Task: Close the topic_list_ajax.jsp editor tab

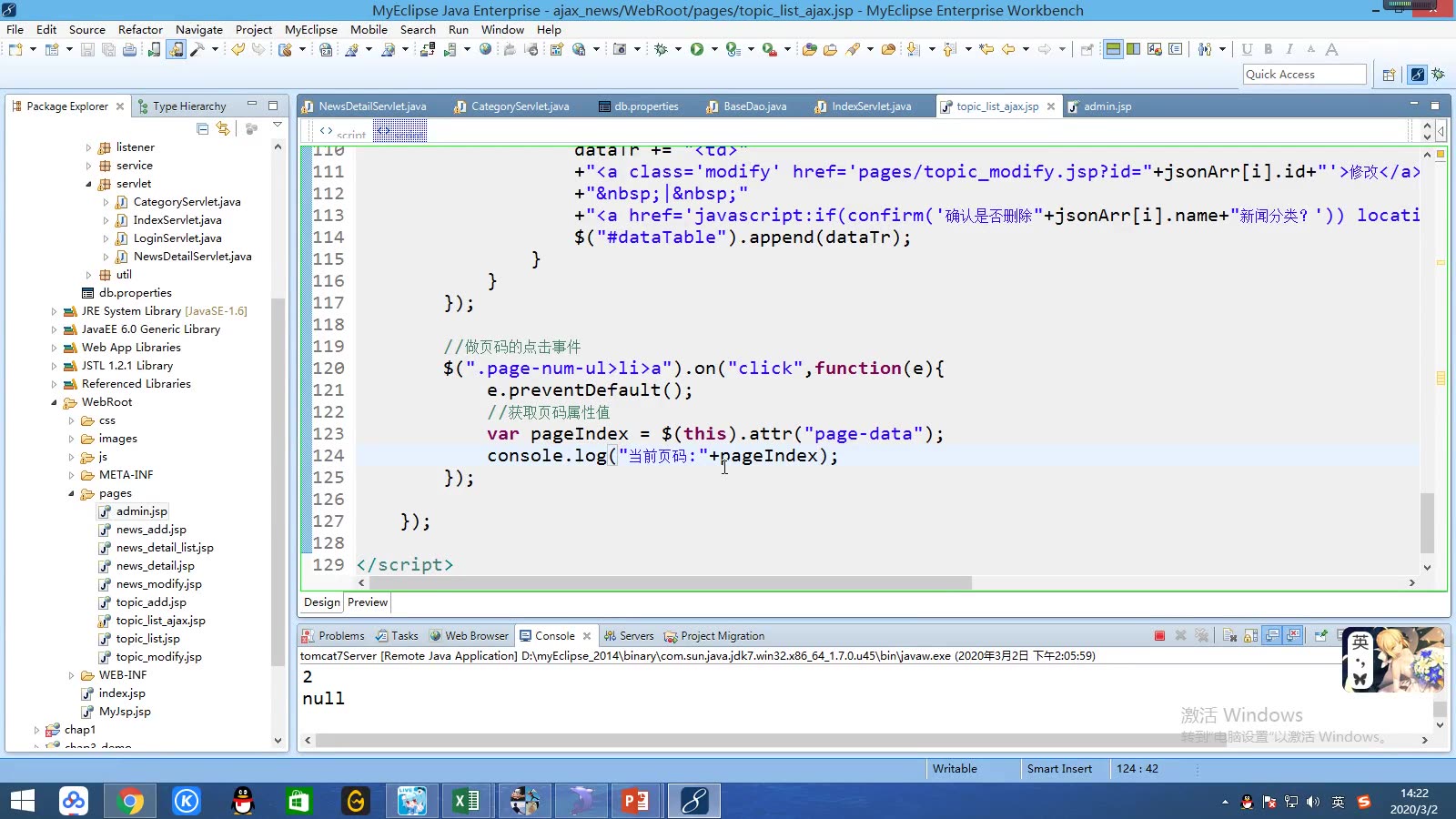Action: [1051, 106]
